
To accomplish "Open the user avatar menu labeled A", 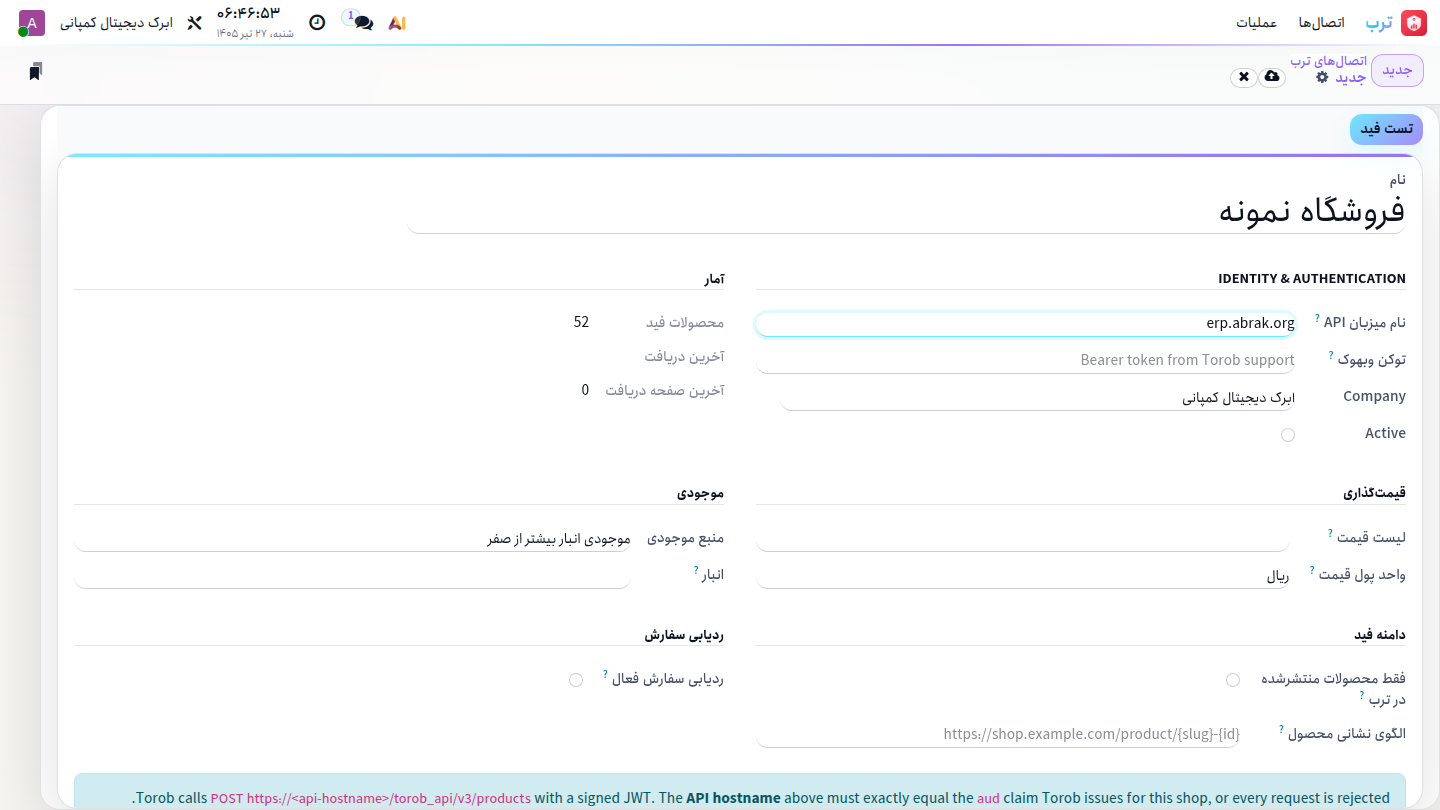I will [x=32, y=22].
